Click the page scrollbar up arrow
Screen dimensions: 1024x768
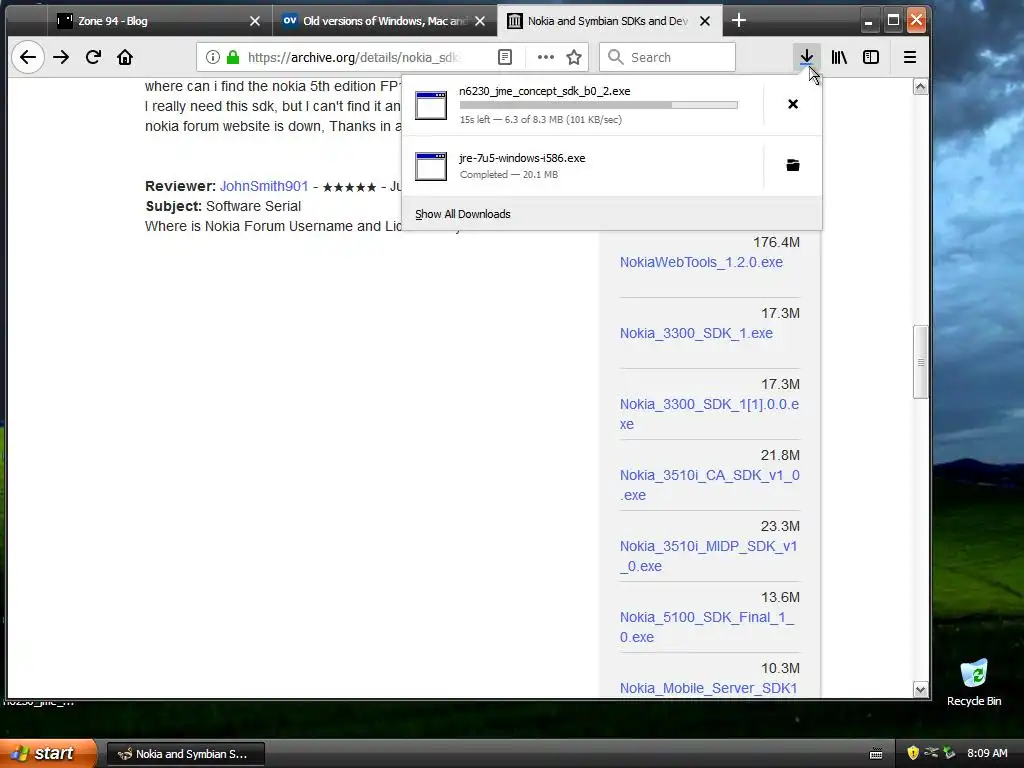(920, 87)
